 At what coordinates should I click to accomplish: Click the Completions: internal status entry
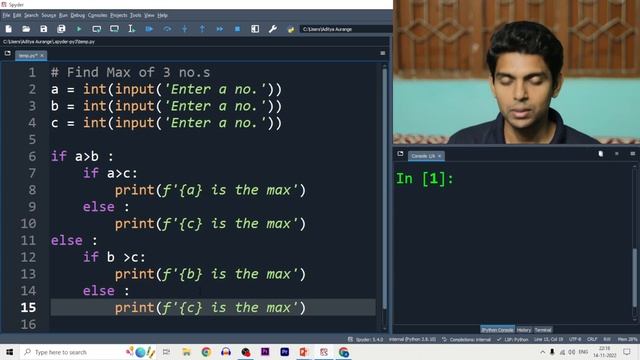(467, 340)
